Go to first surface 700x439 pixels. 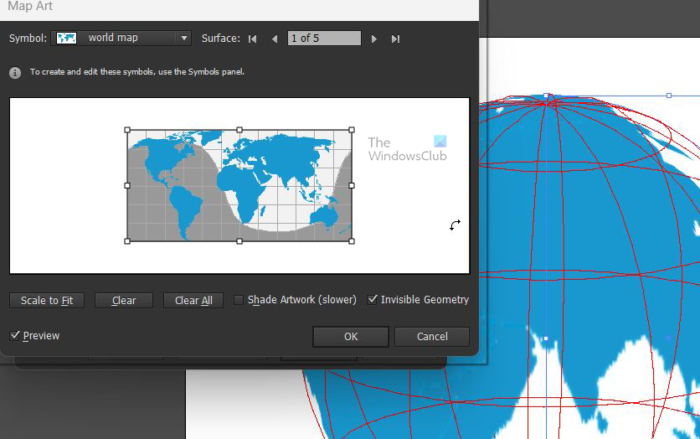pos(253,39)
